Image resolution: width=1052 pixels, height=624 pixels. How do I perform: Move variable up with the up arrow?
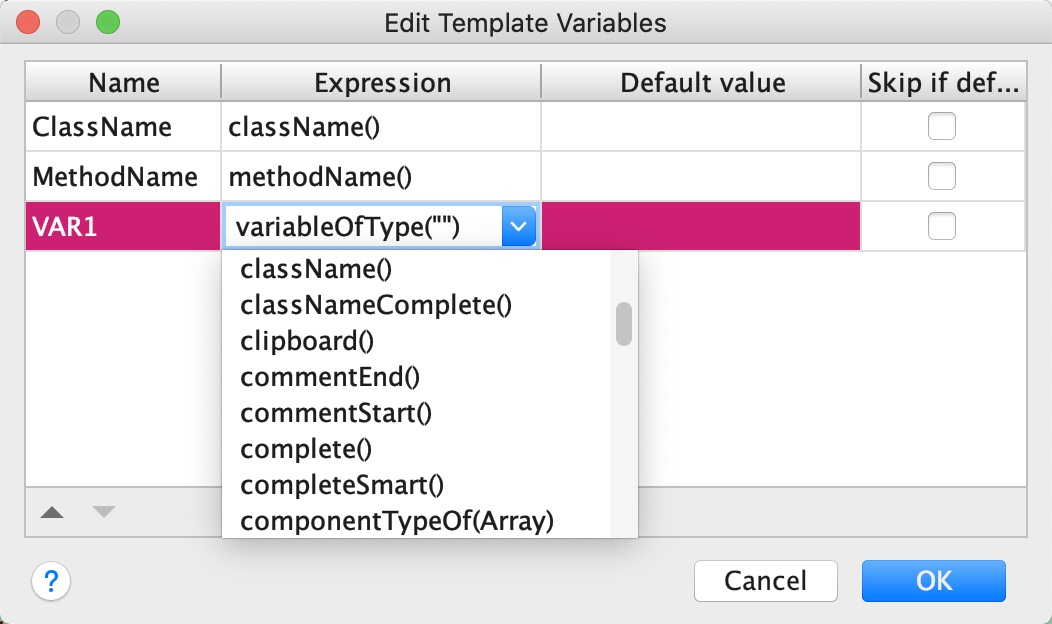point(52,512)
